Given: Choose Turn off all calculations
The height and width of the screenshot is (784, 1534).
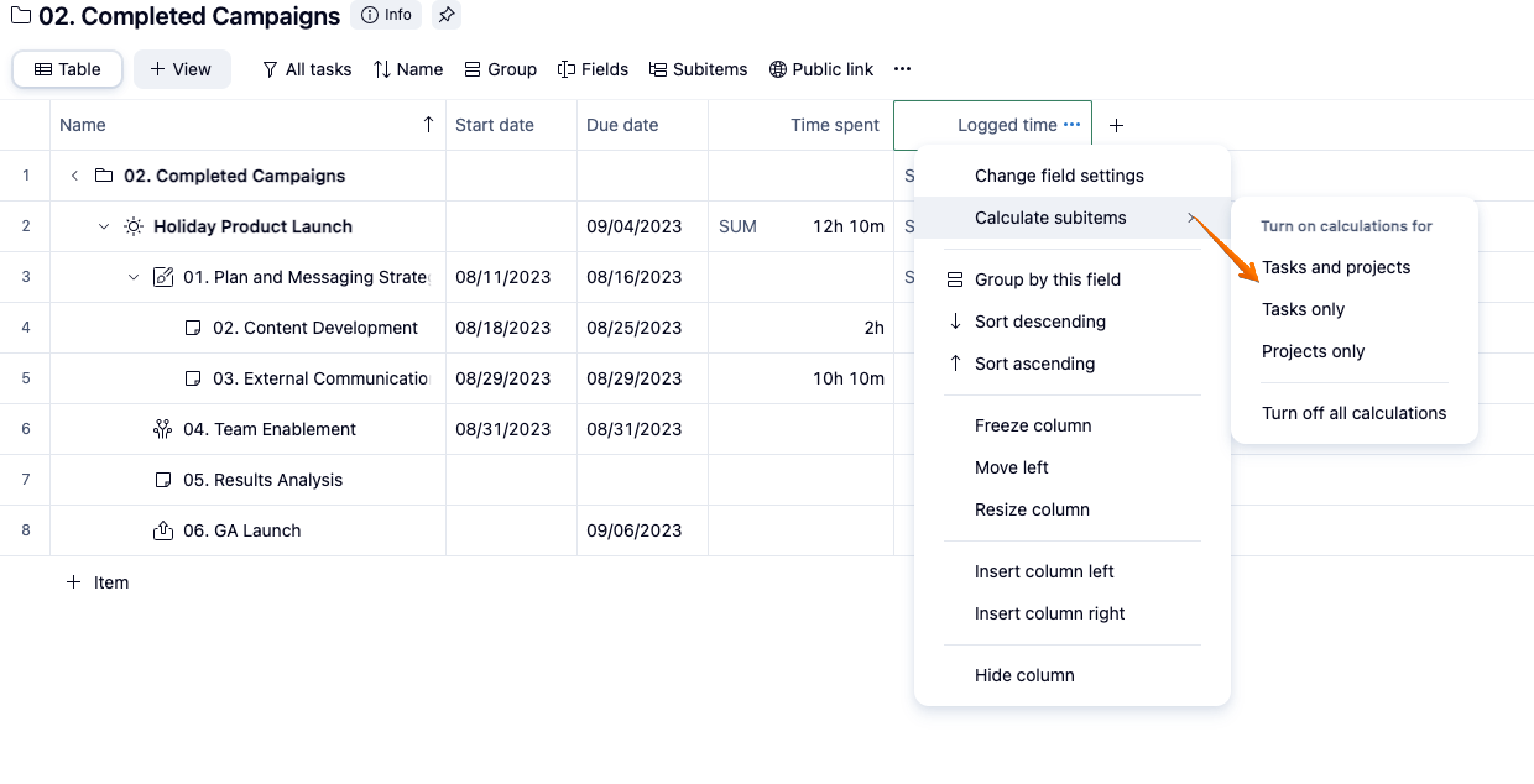Looking at the screenshot, I should point(1353,413).
